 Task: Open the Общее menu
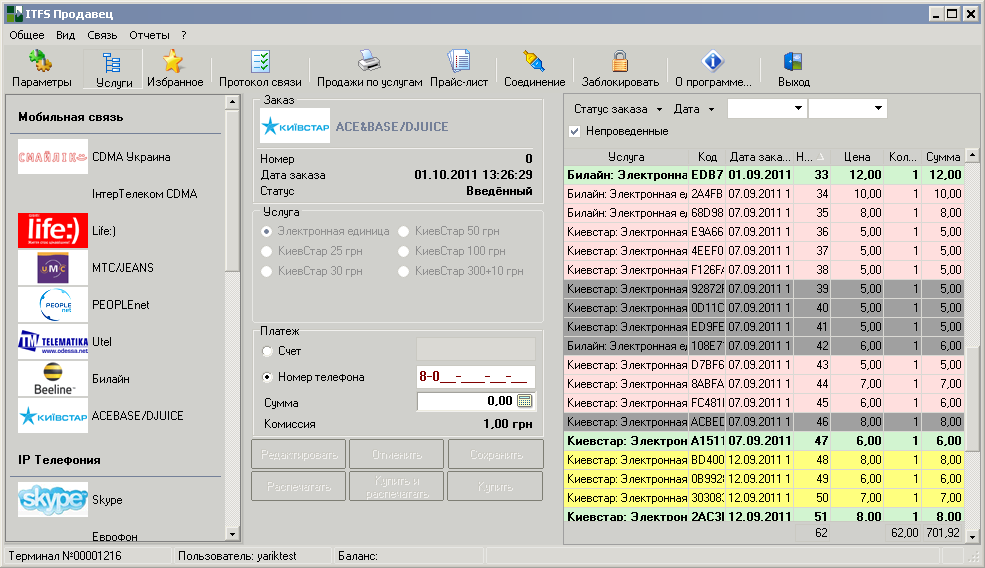[x=26, y=35]
